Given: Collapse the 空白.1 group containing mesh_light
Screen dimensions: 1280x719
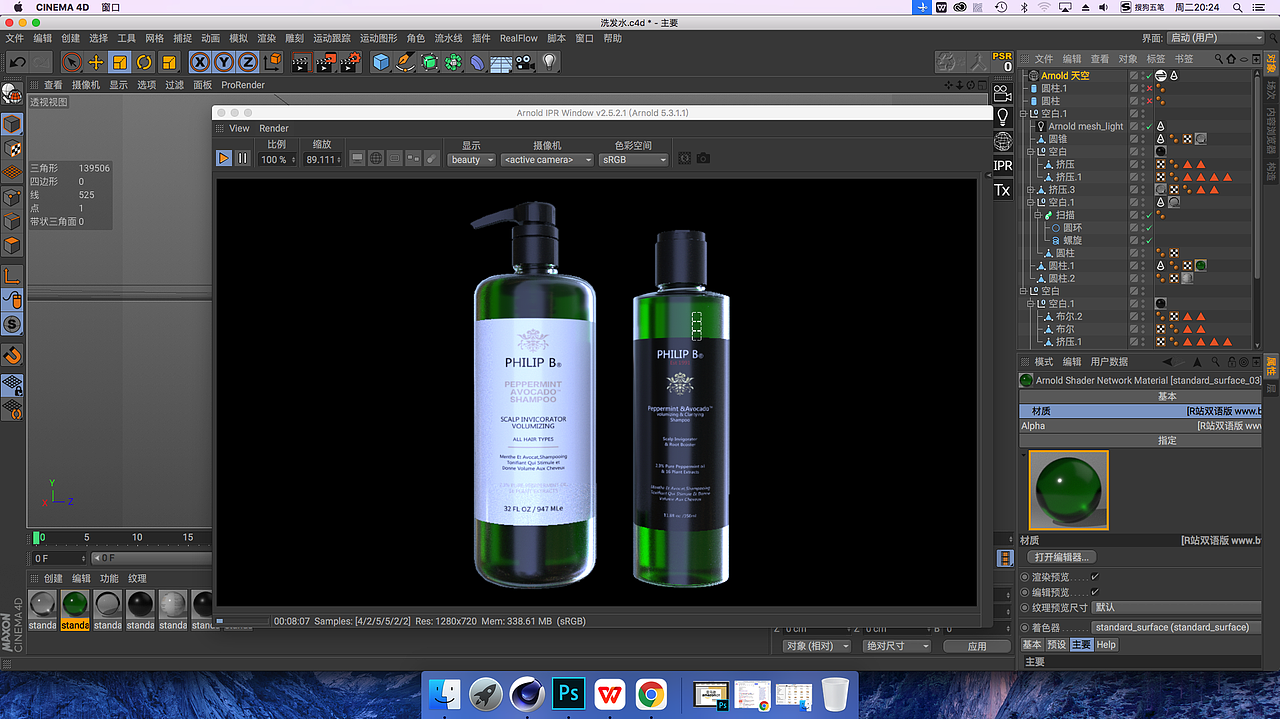Looking at the screenshot, I should 1024,114.
